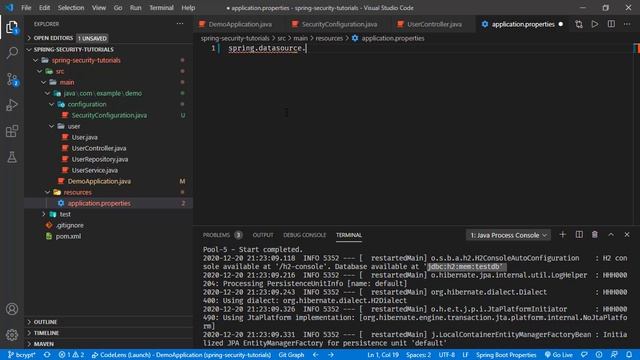Switch to Debug Console tab
Image resolution: width=640 pixels, height=360 pixels.
[x=304, y=235]
